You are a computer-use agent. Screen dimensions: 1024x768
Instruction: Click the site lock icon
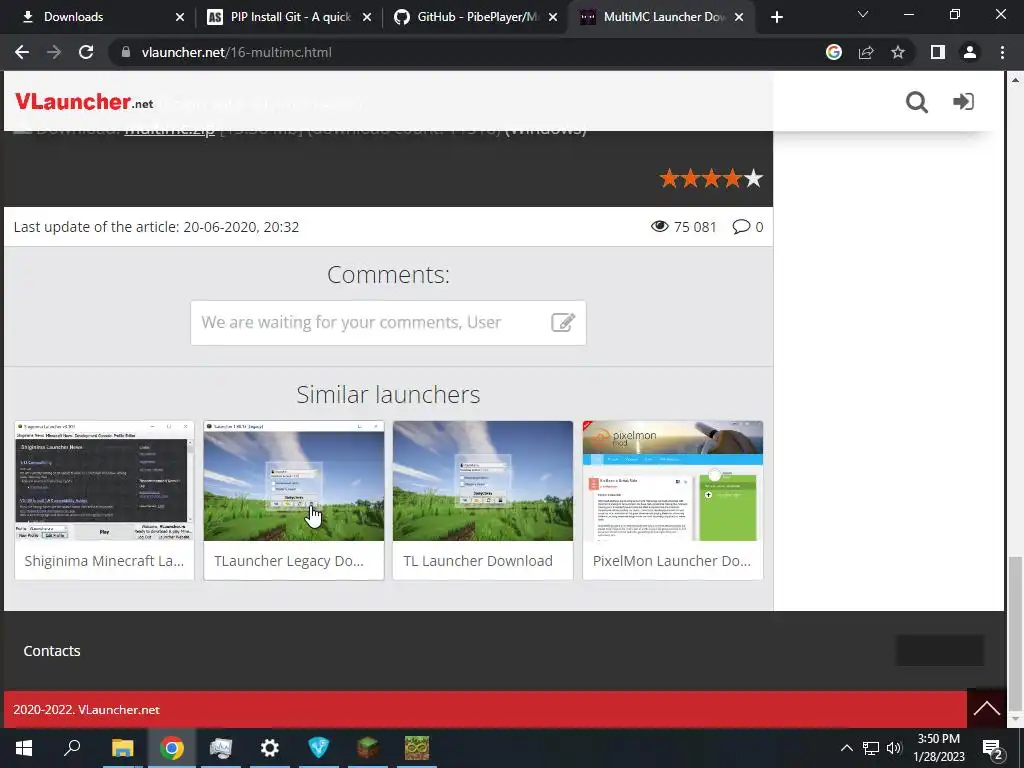click(x=126, y=52)
